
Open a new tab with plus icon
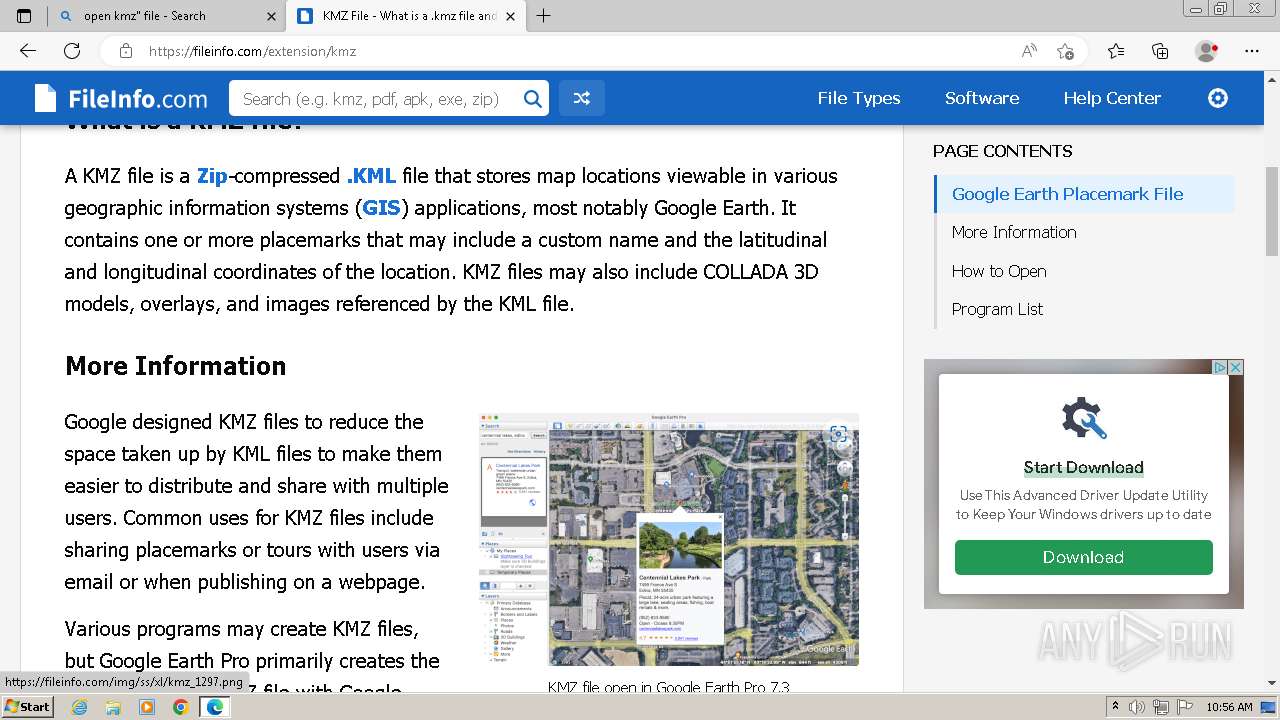pos(544,16)
